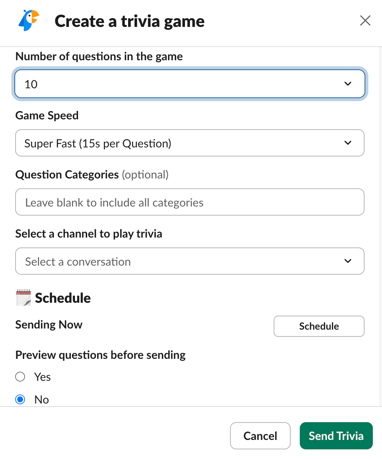Click the Cancel button

pyautogui.click(x=260, y=436)
